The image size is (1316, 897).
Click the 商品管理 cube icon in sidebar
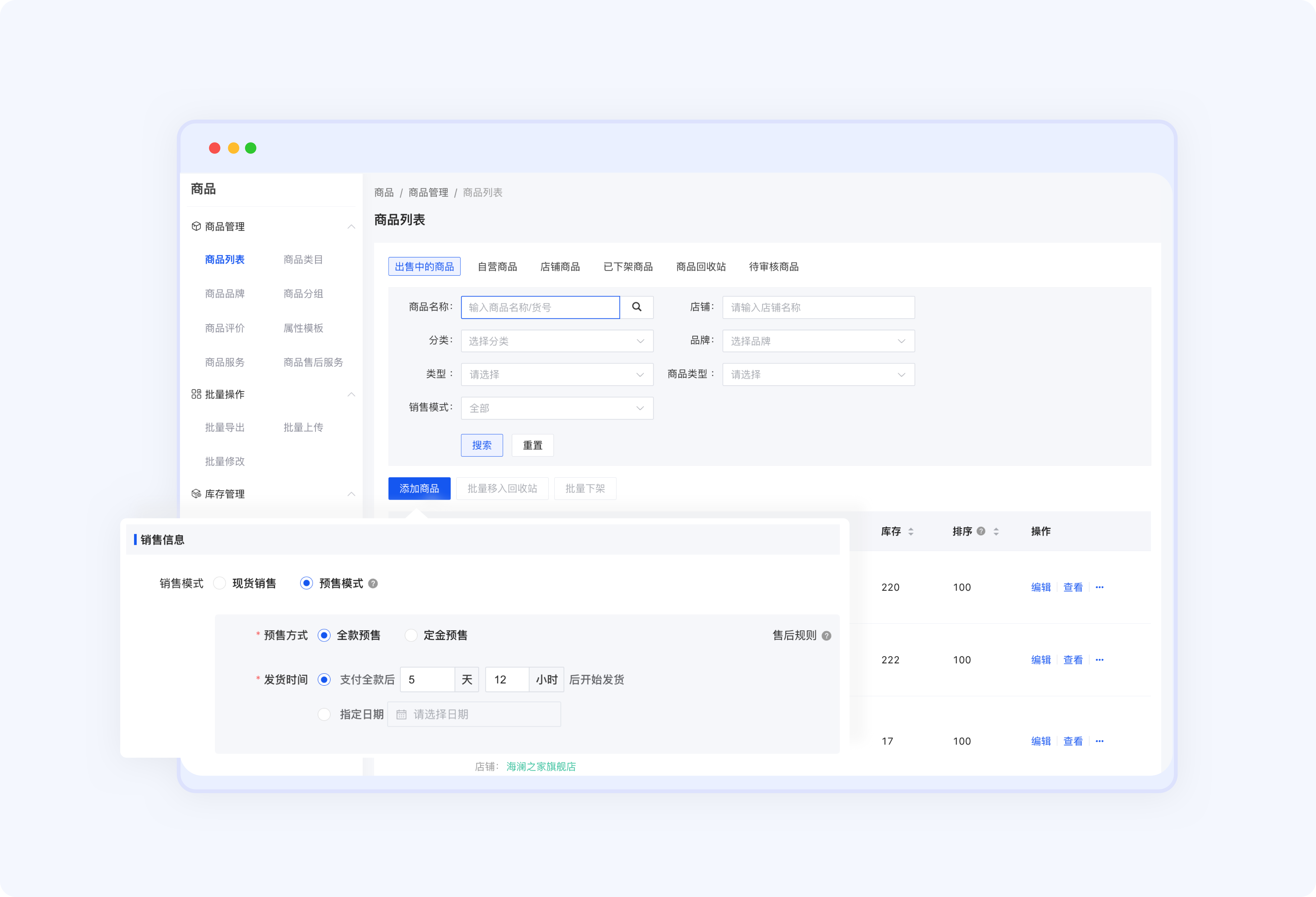tap(196, 227)
